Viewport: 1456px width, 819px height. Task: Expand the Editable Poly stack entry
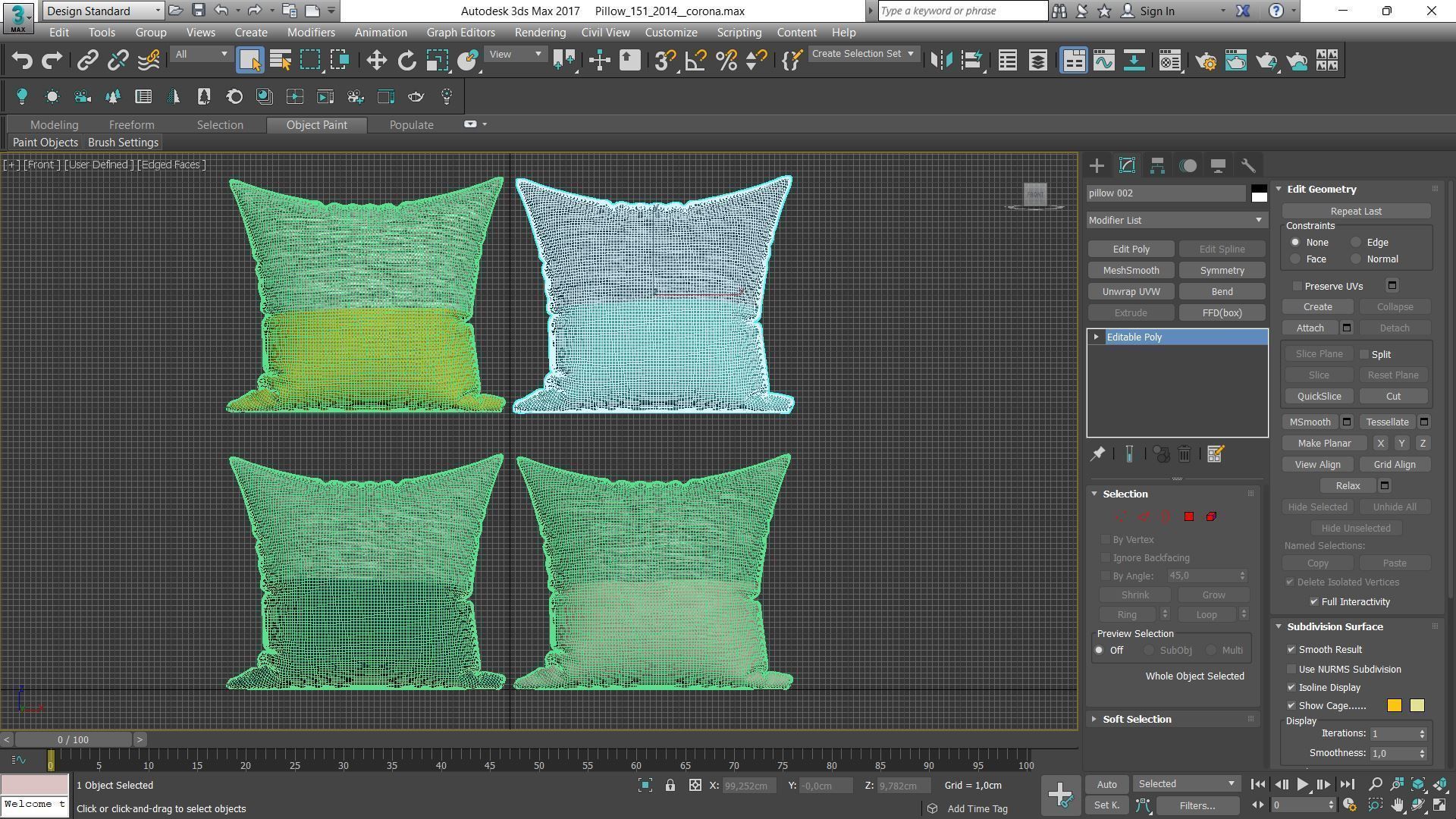pos(1096,337)
